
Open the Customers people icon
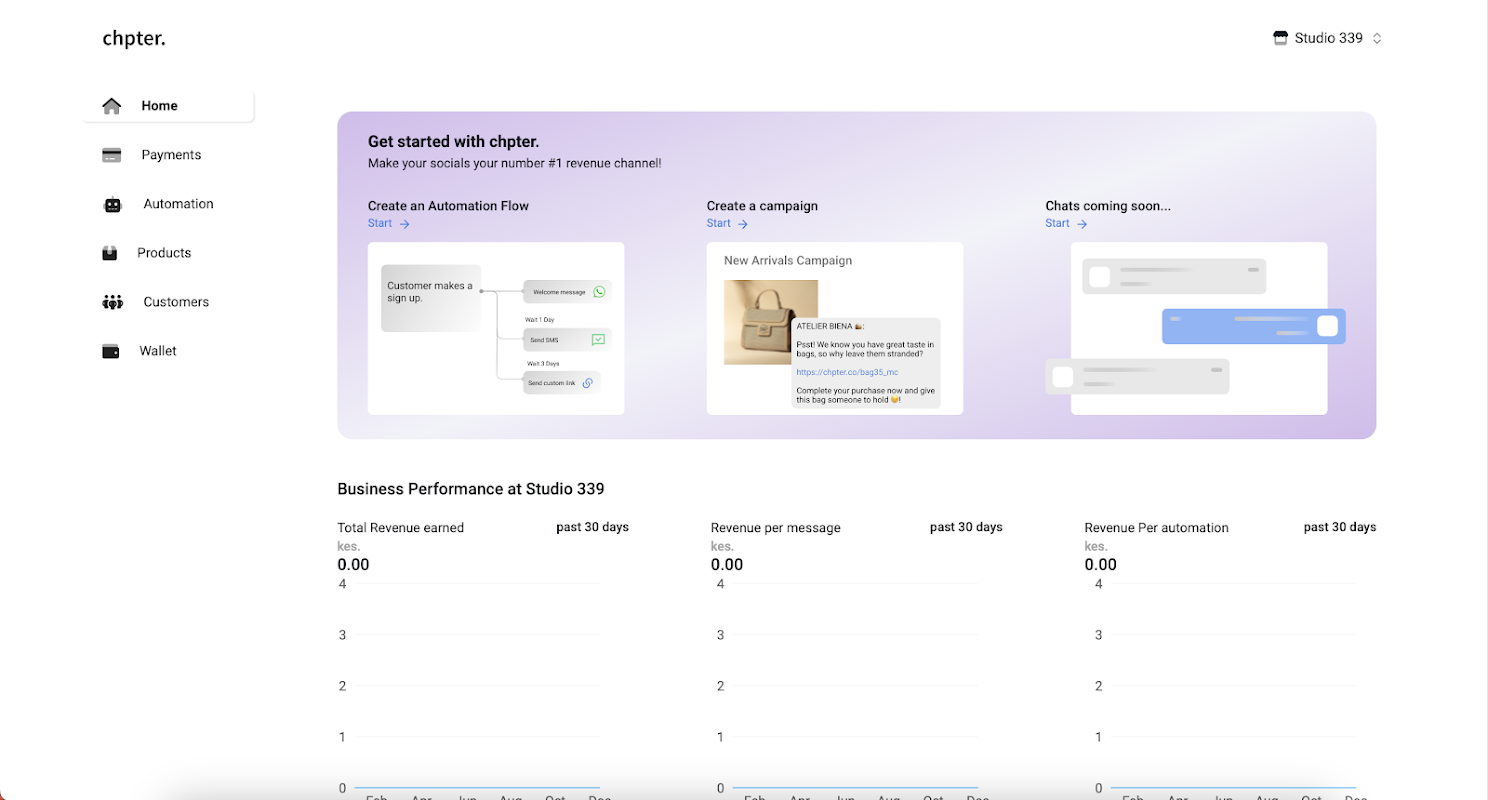pos(112,302)
